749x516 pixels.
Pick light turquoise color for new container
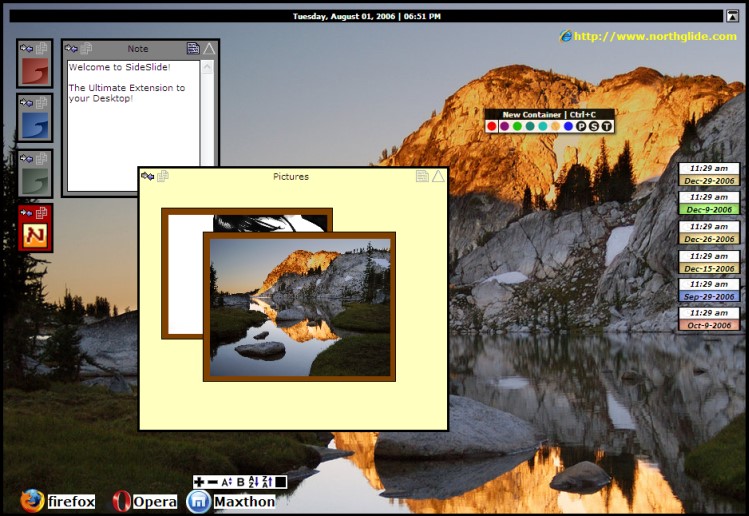[x=543, y=126]
